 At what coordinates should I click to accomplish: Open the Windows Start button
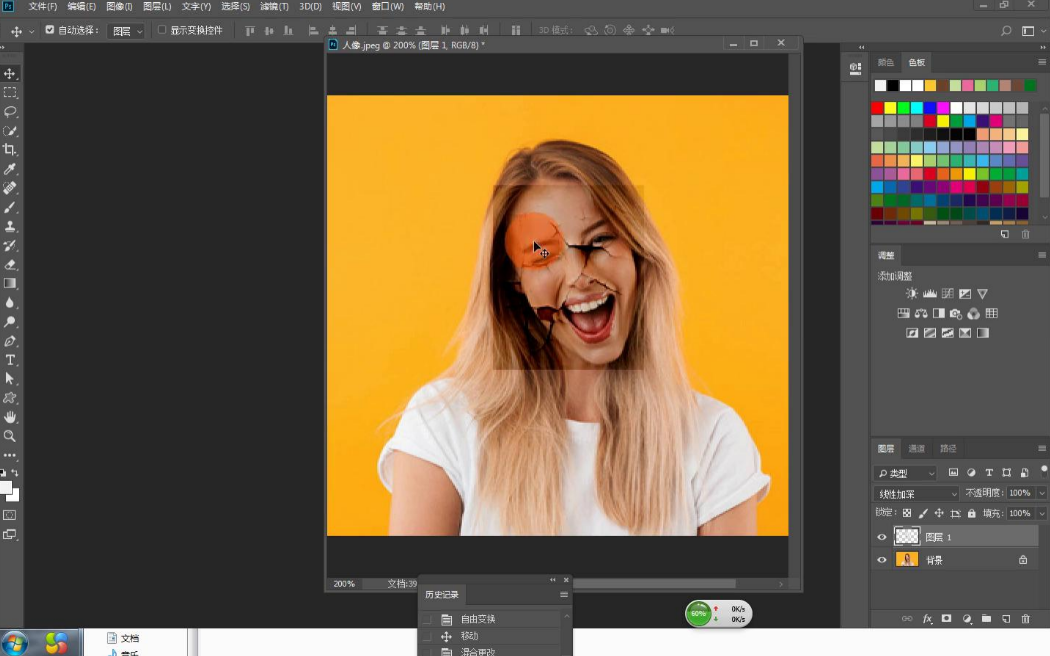[x=15, y=643]
